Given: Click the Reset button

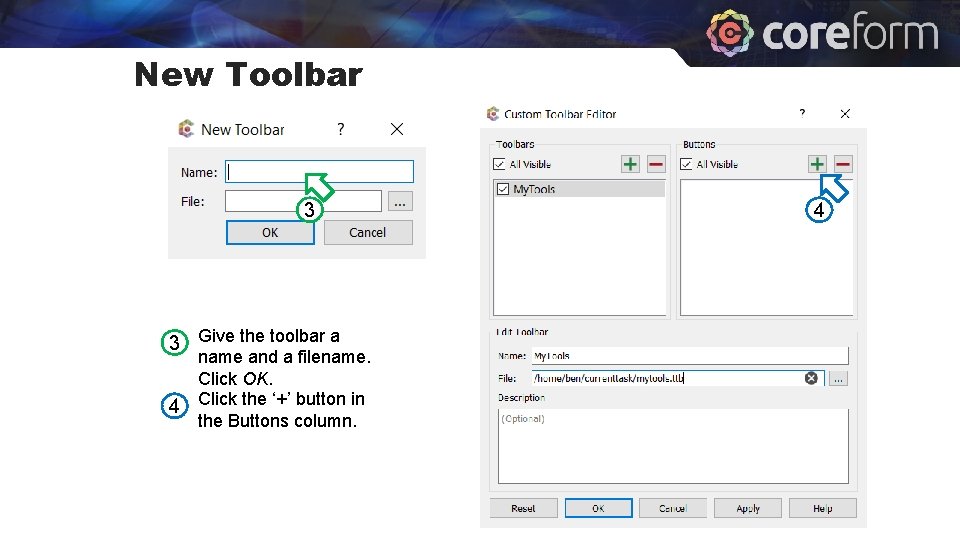Looking at the screenshot, I should [x=523, y=508].
